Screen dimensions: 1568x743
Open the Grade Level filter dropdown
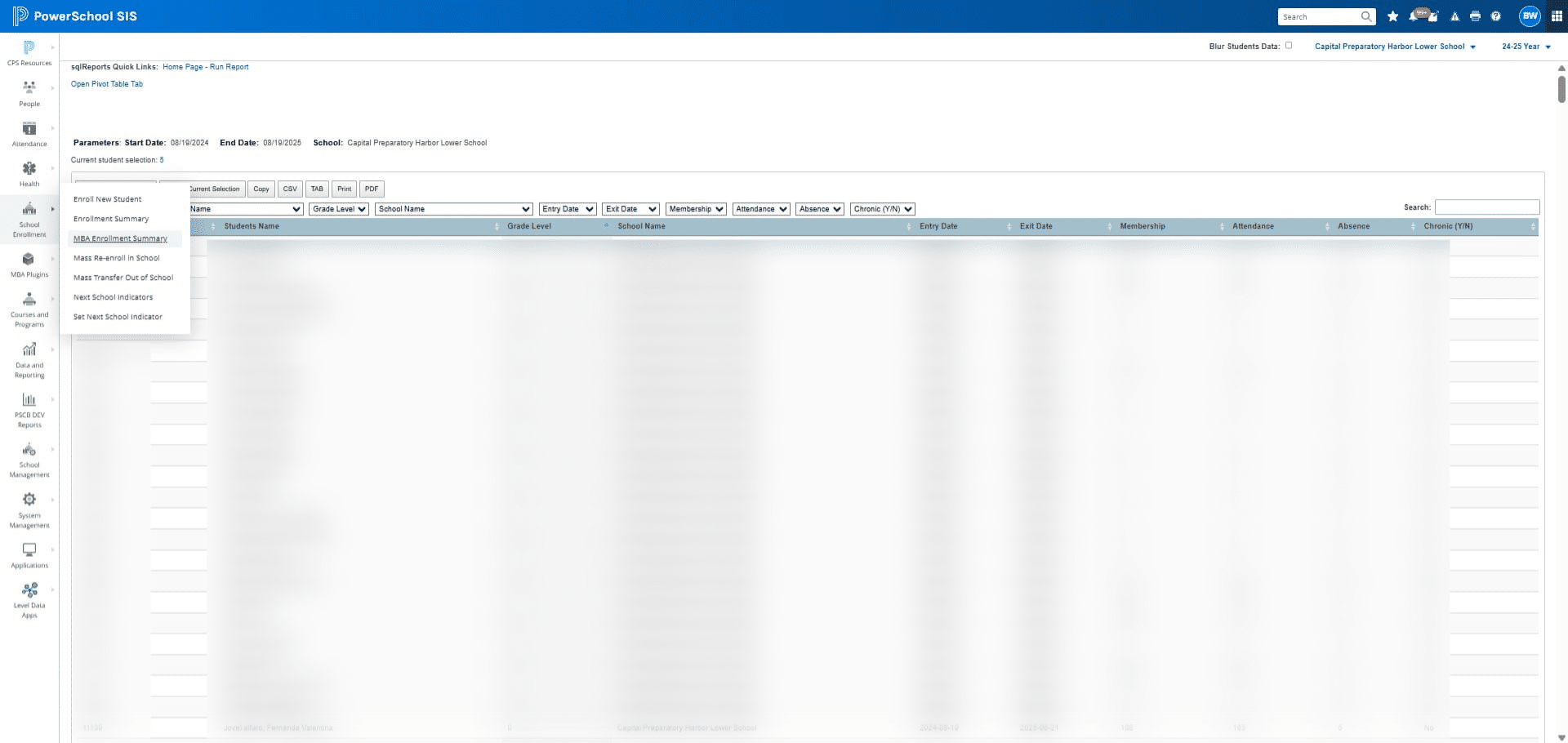click(339, 209)
